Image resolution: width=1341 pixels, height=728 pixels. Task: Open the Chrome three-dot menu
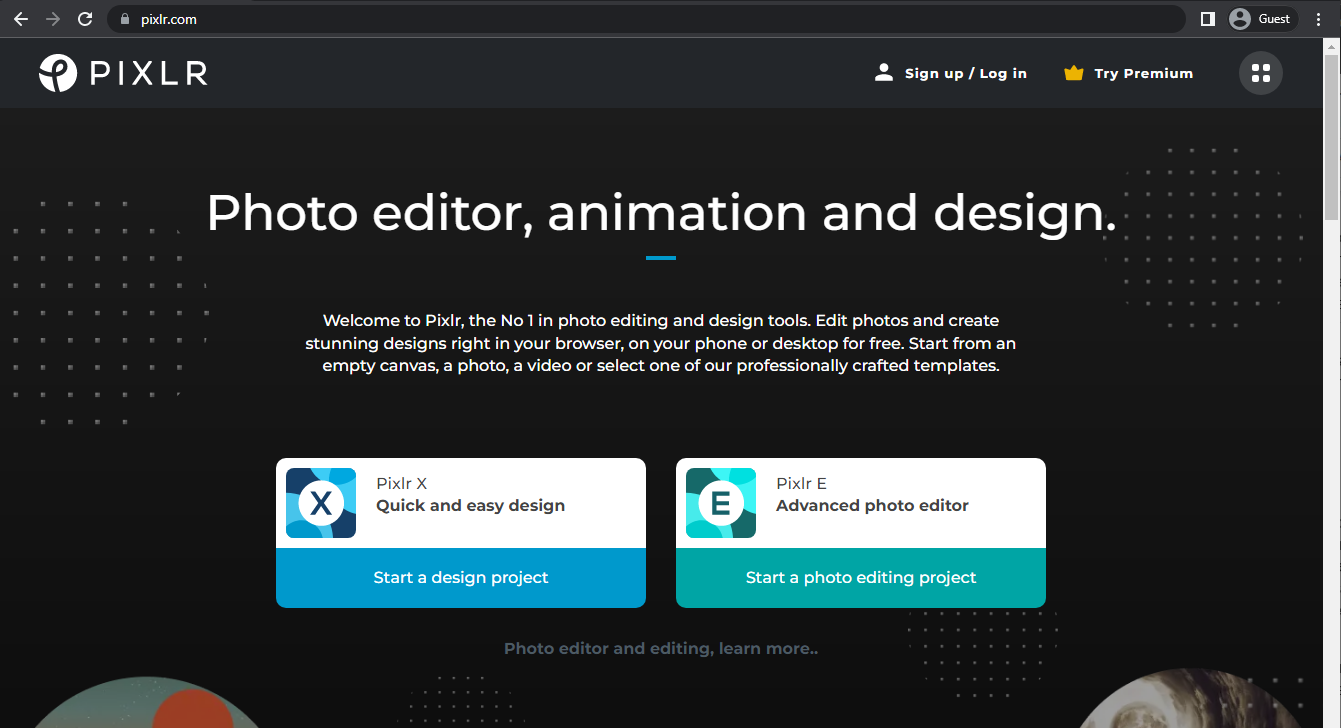click(1319, 19)
